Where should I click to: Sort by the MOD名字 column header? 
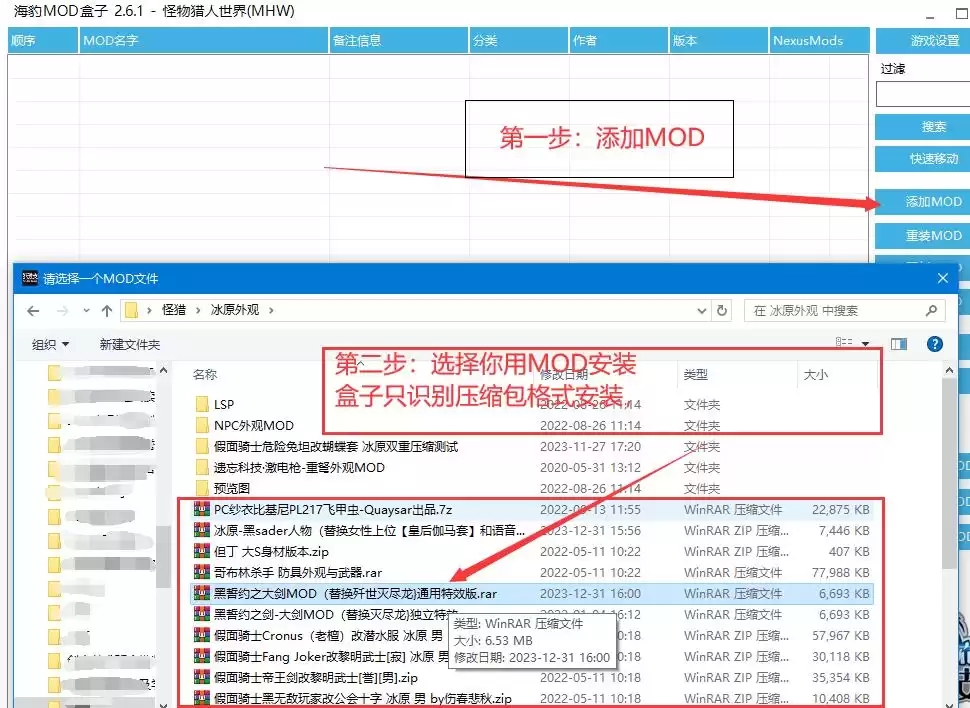click(x=204, y=41)
